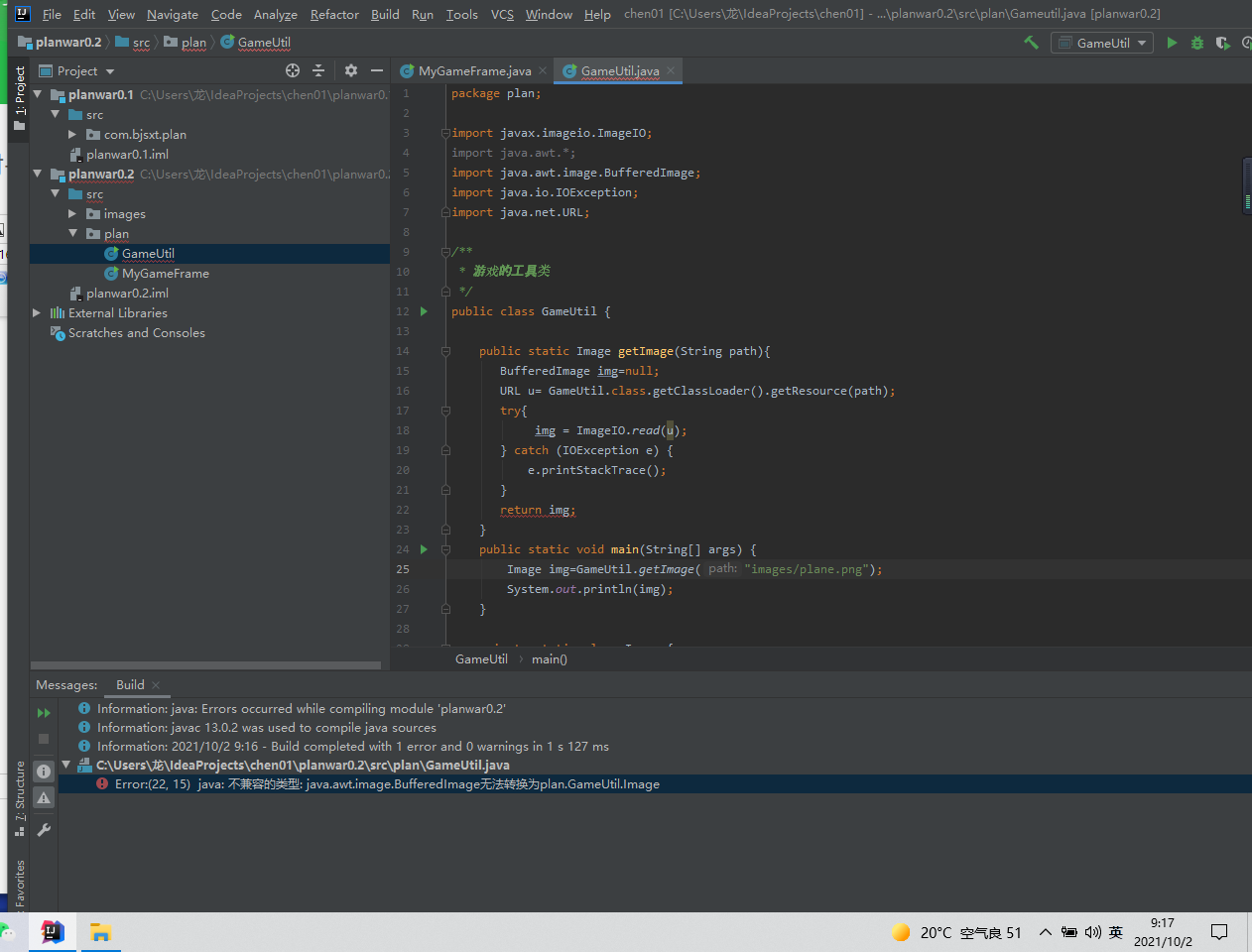Image resolution: width=1252 pixels, height=952 pixels.
Task: Open the Project side tool window tab
Action: pos(19,96)
